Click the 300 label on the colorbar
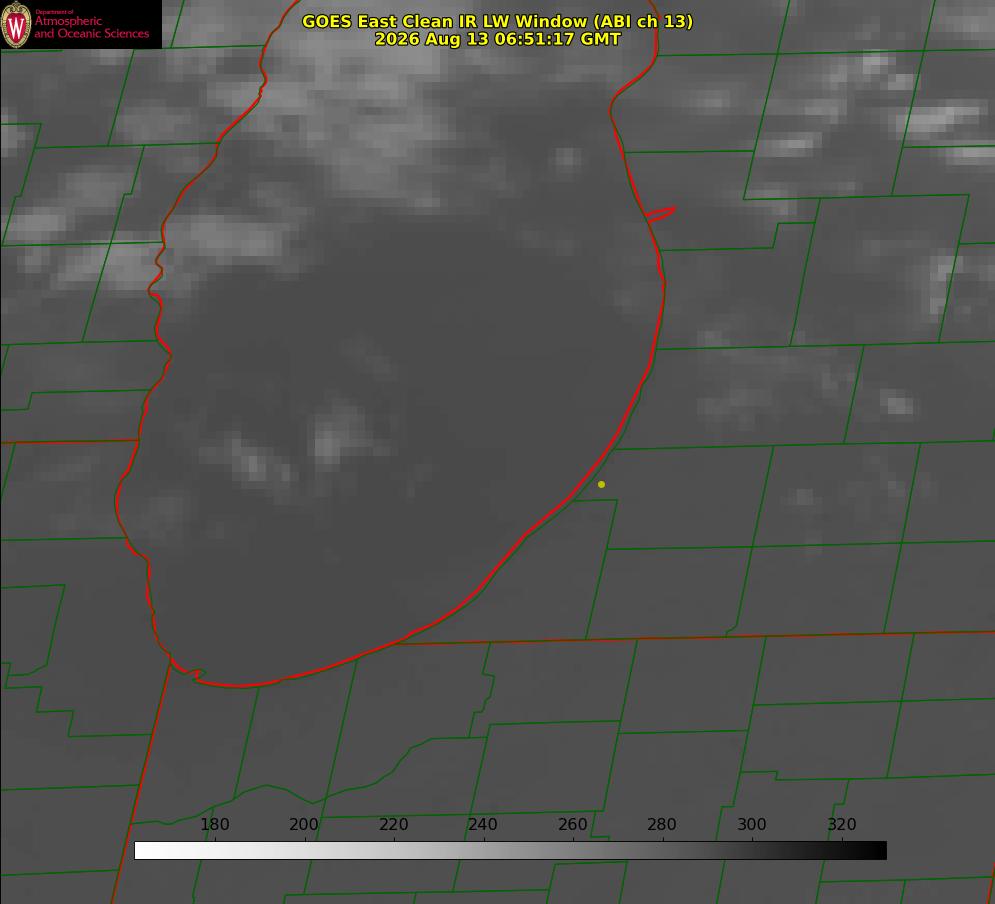Image resolution: width=995 pixels, height=904 pixels. pyautogui.click(x=752, y=824)
